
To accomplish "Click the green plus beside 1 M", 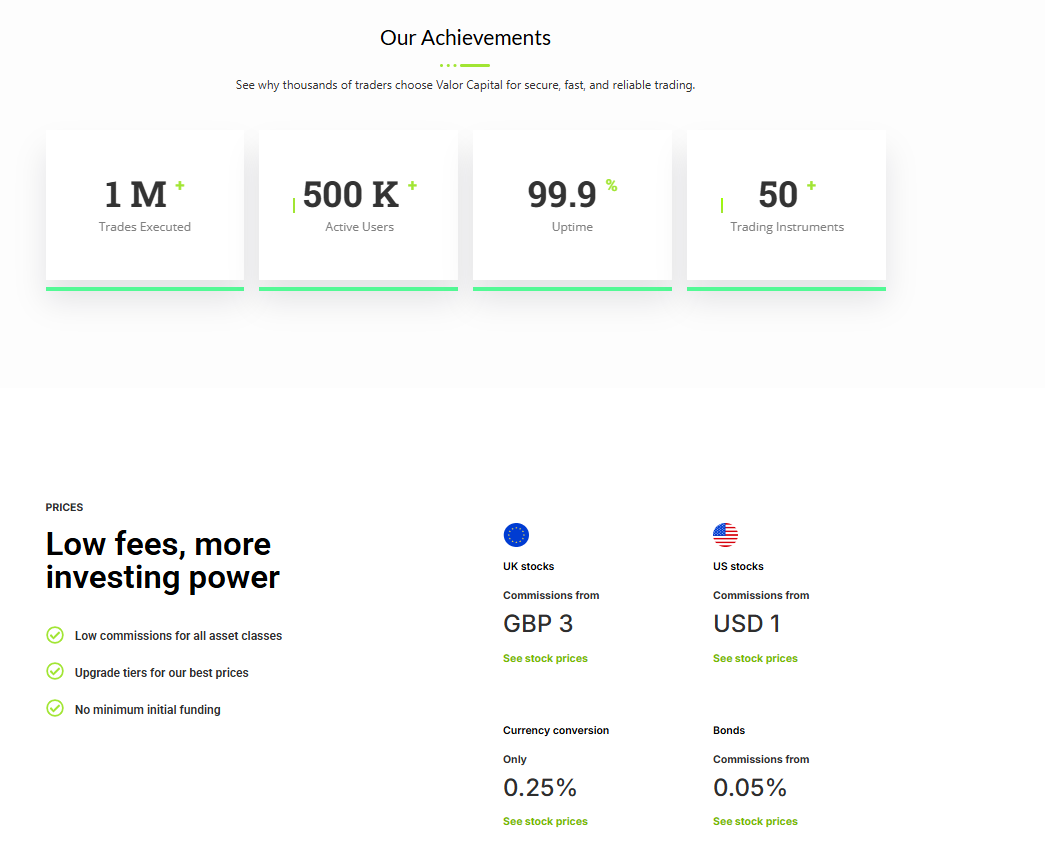I will pos(180,185).
